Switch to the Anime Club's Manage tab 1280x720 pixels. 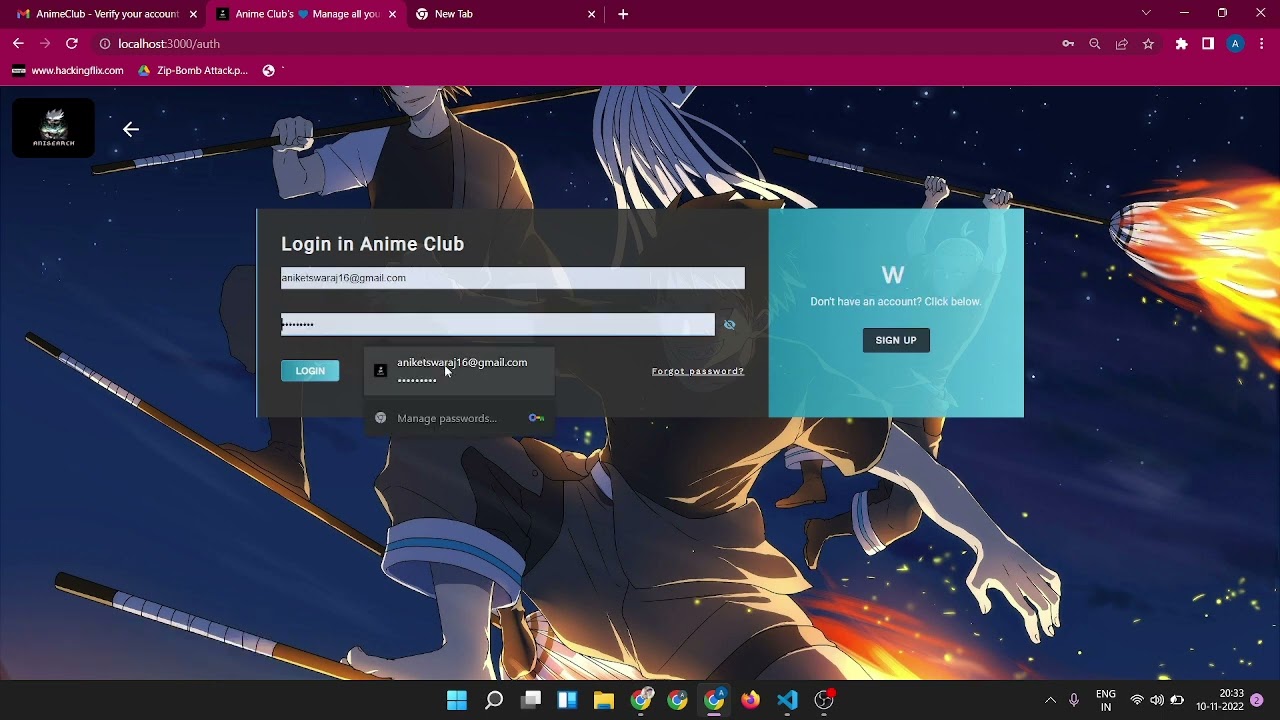point(308,14)
